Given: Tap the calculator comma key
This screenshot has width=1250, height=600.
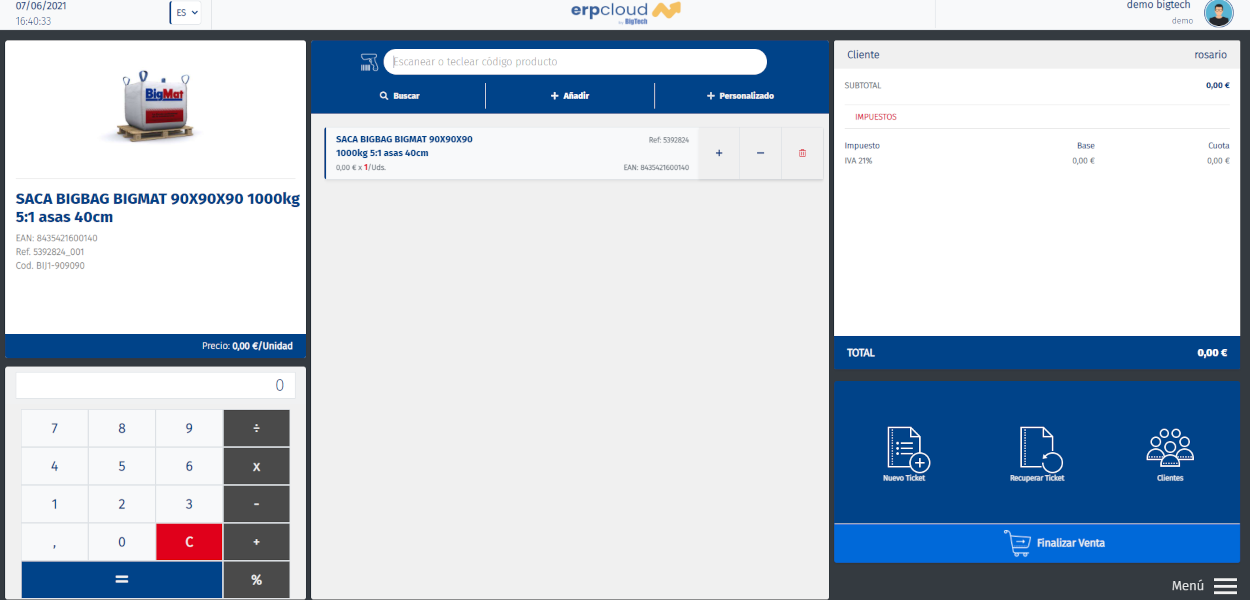Looking at the screenshot, I should click(x=54, y=542).
